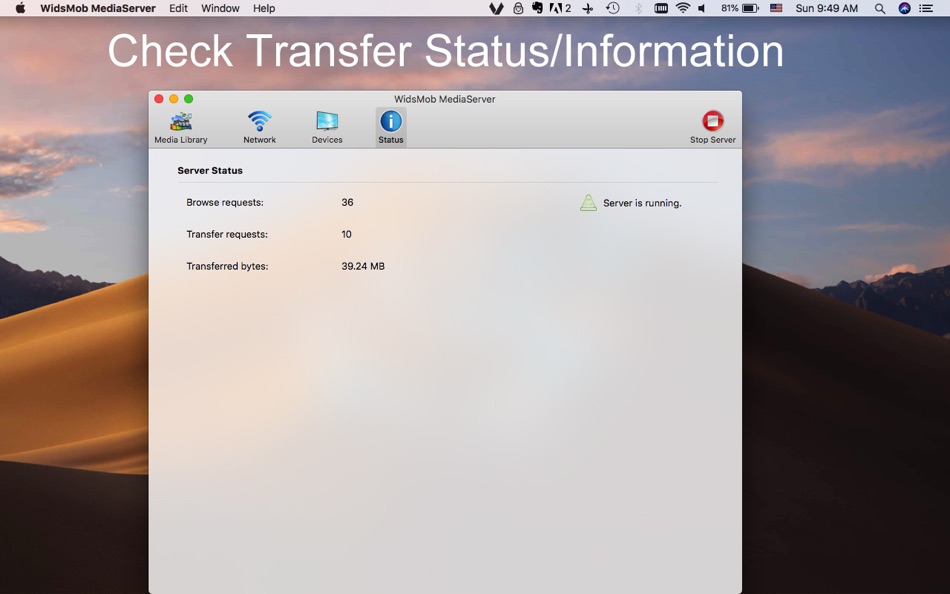This screenshot has width=950, height=594.
Task: Open Spotlight search magnifier icon
Action: coord(880,8)
